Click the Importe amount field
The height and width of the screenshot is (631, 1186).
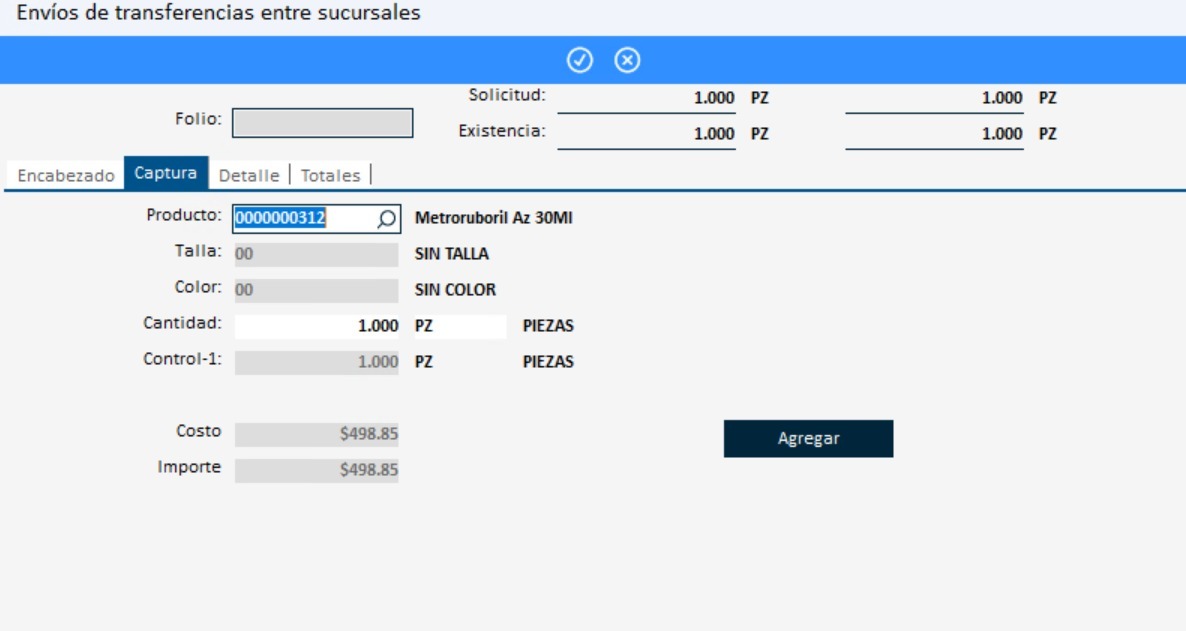[x=316, y=470]
